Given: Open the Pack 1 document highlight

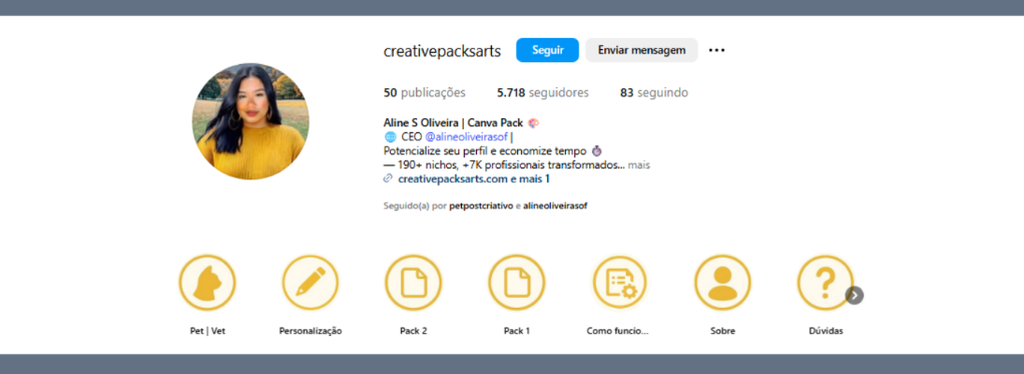Looking at the screenshot, I should [x=517, y=283].
